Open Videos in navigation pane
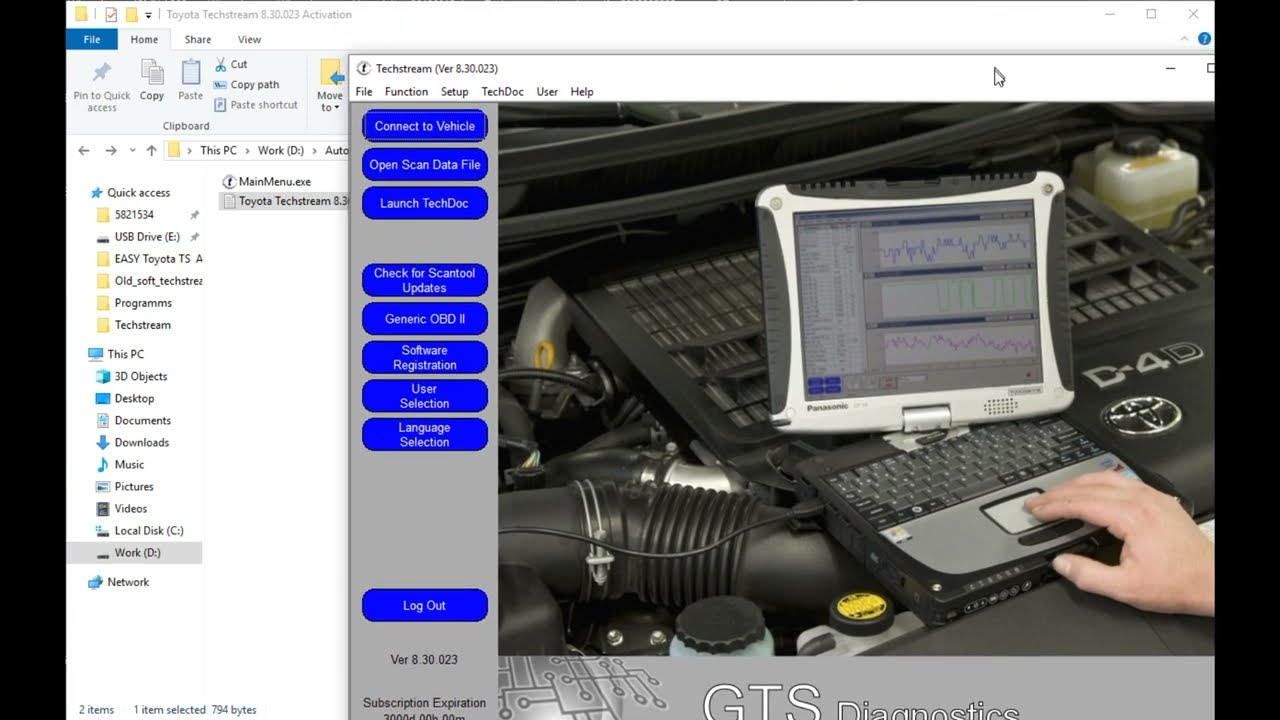 (x=130, y=509)
